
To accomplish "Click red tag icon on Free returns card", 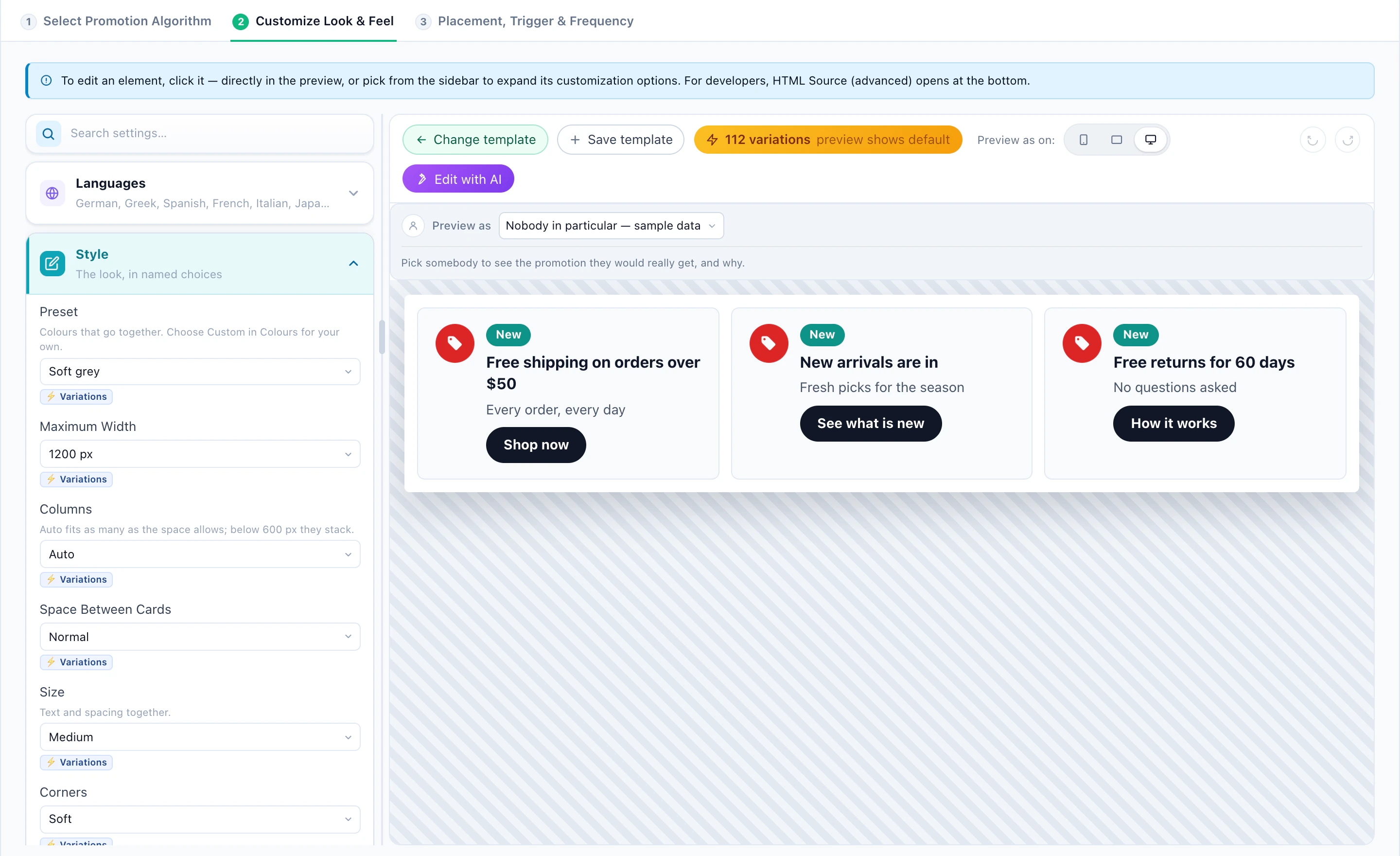I will click(1082, 343).
